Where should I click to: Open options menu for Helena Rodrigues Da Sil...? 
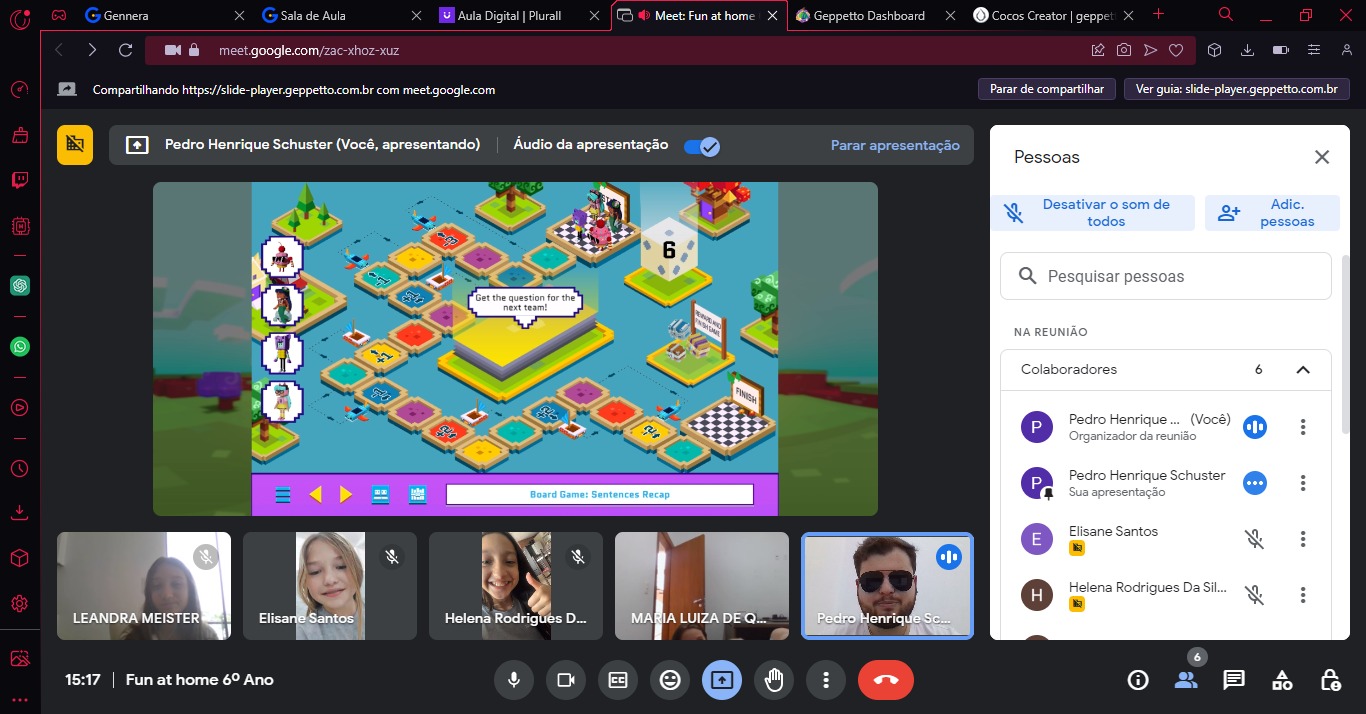click(1303, 595)
